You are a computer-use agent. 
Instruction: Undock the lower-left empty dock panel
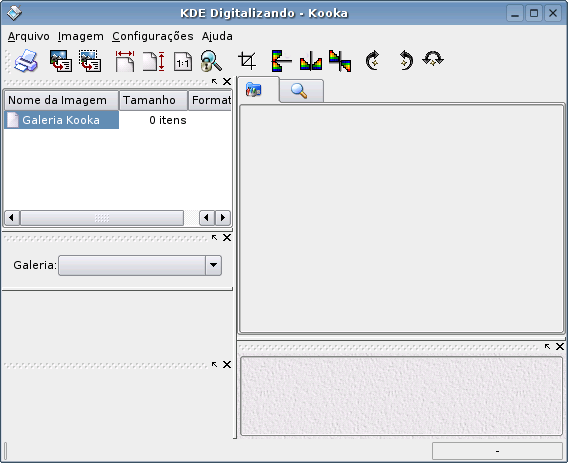pos(214,364)
